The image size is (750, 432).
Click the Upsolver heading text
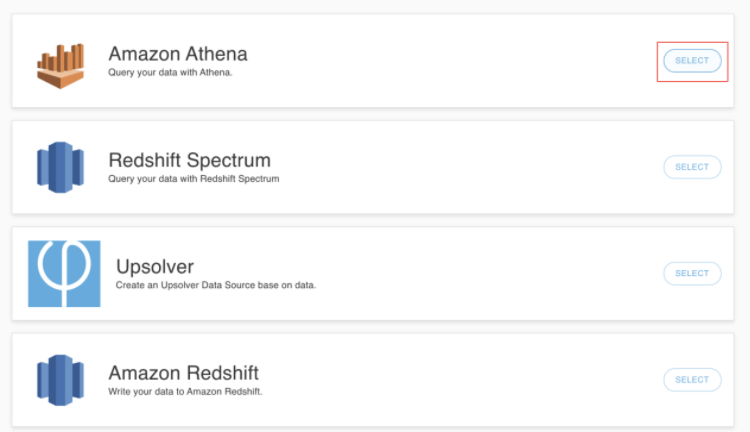pyautogui.click(x=155, y=266)
